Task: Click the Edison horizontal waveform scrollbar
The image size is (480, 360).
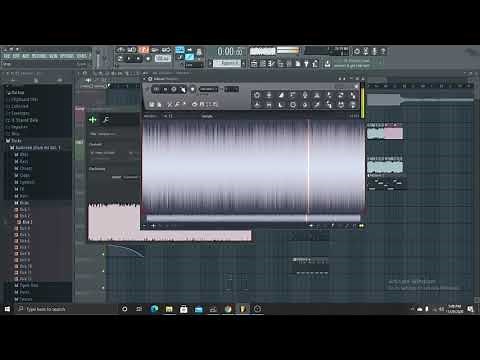Action: point(253,218)
